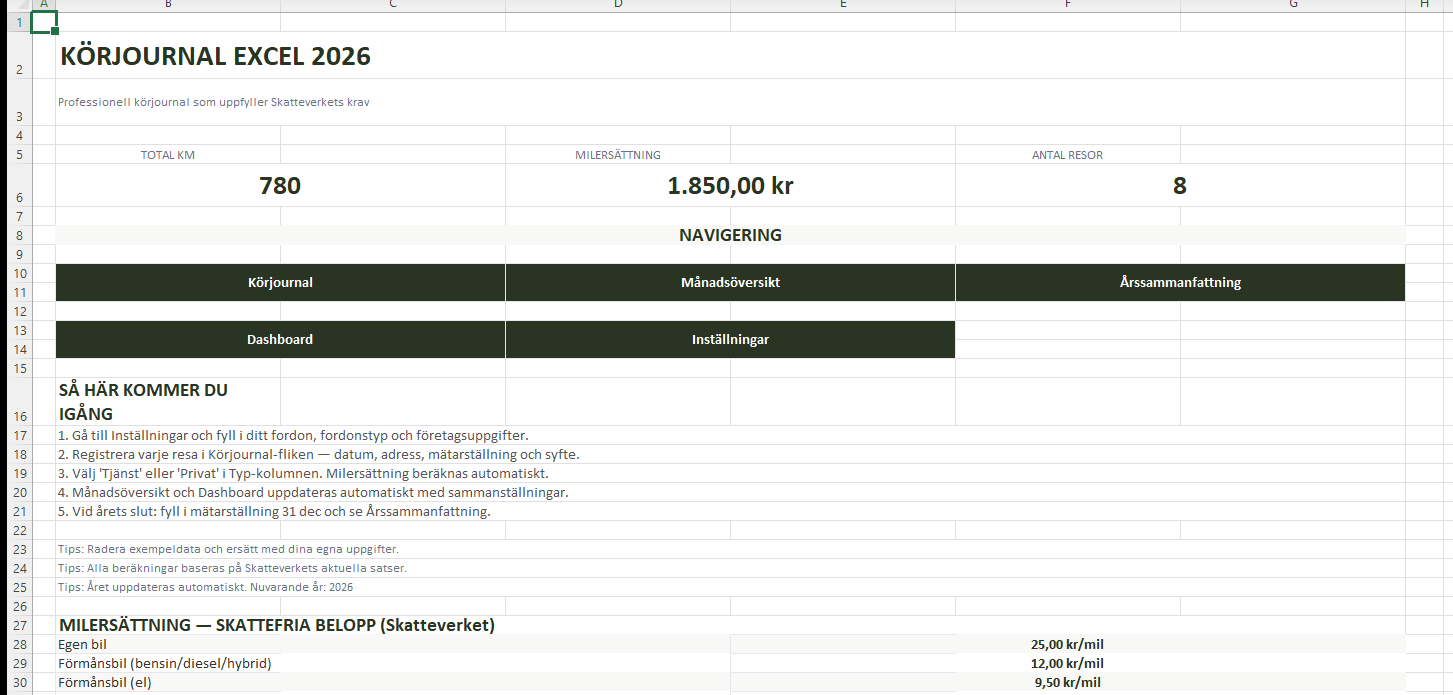
Task: Click the Dashboard navigation button
Action: coord(280,339)
